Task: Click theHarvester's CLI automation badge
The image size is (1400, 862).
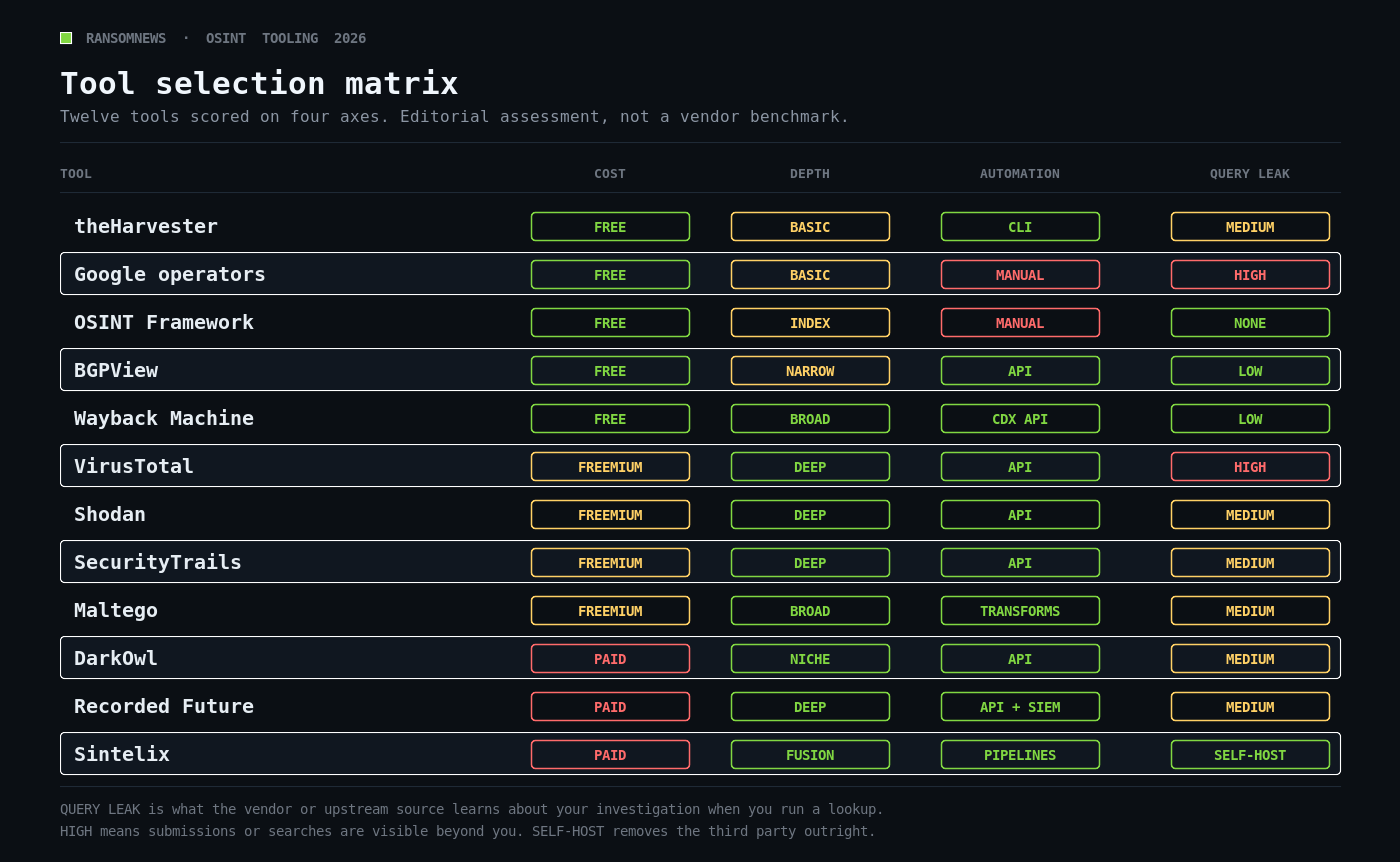Action: [1020, 227]
